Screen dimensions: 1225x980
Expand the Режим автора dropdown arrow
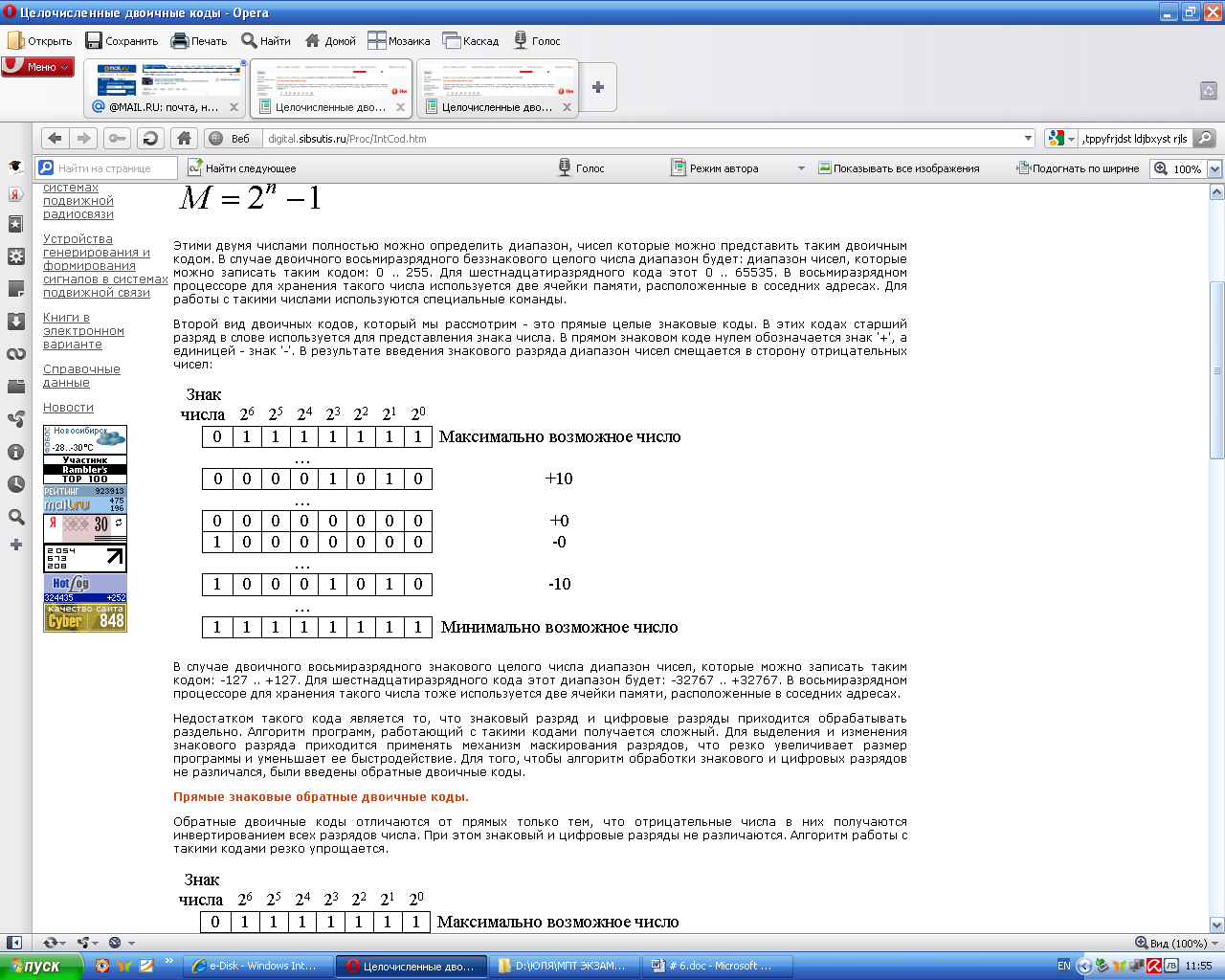click(x=801, y=168)
